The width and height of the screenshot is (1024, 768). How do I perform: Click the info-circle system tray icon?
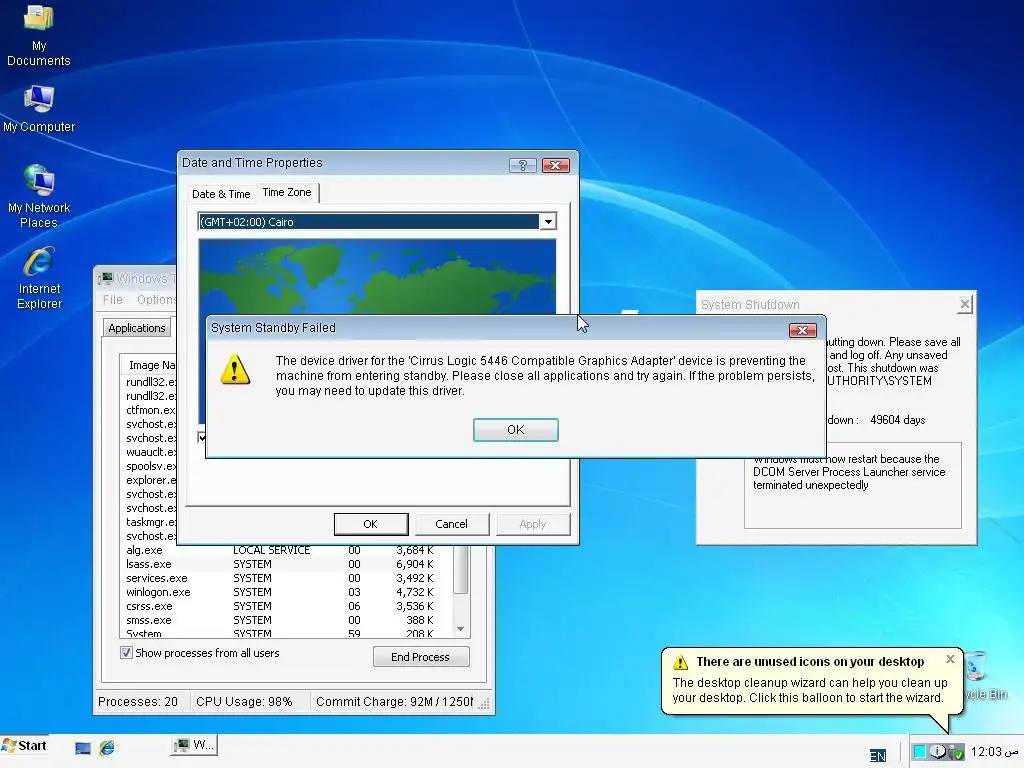point(938,752)
